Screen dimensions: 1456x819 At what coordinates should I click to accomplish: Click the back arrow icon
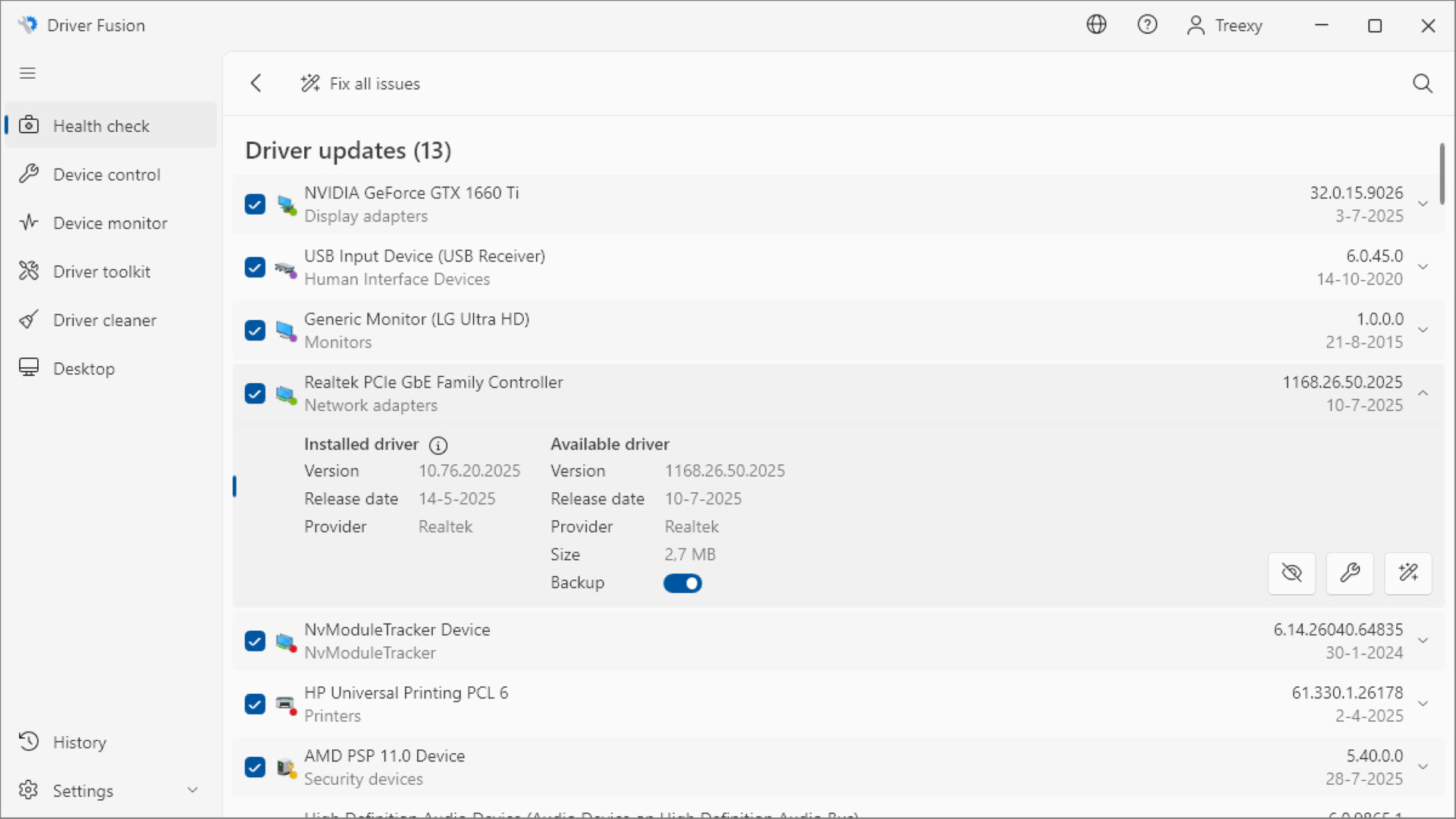(256, 83)
